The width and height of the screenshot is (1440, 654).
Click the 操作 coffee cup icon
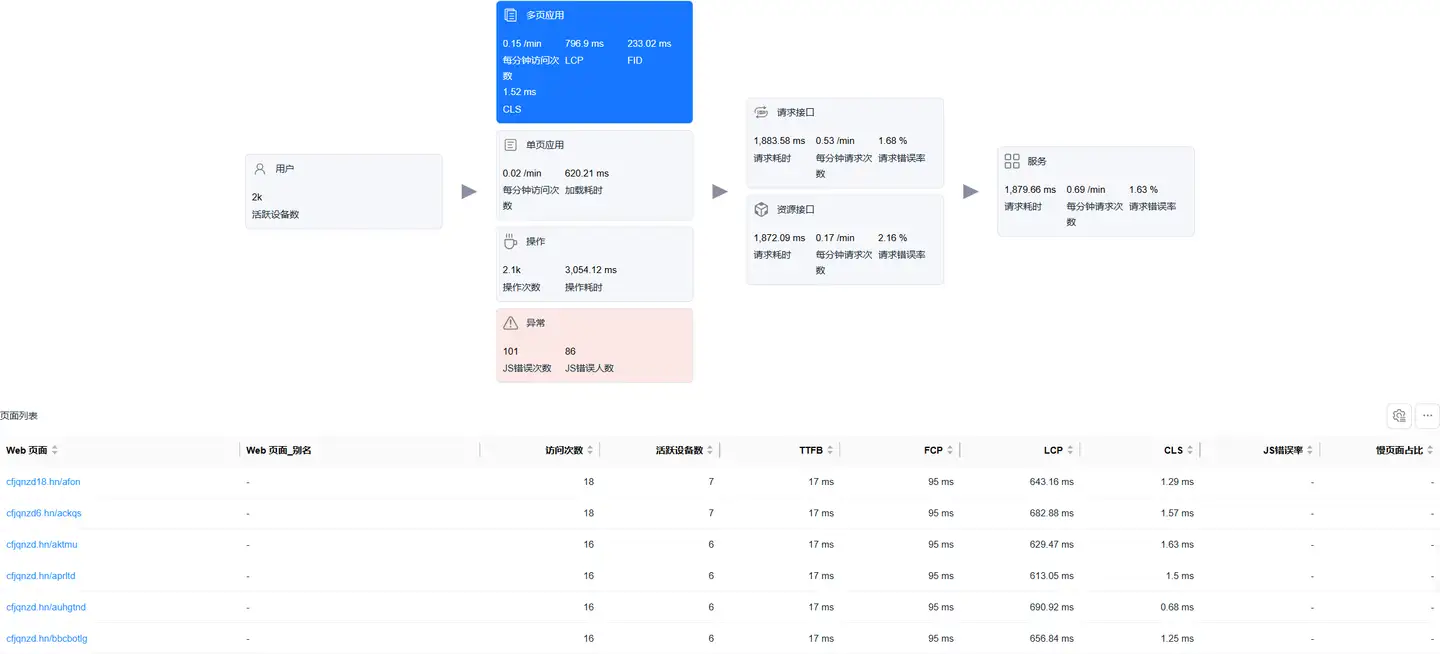click(x=510, y=242)
